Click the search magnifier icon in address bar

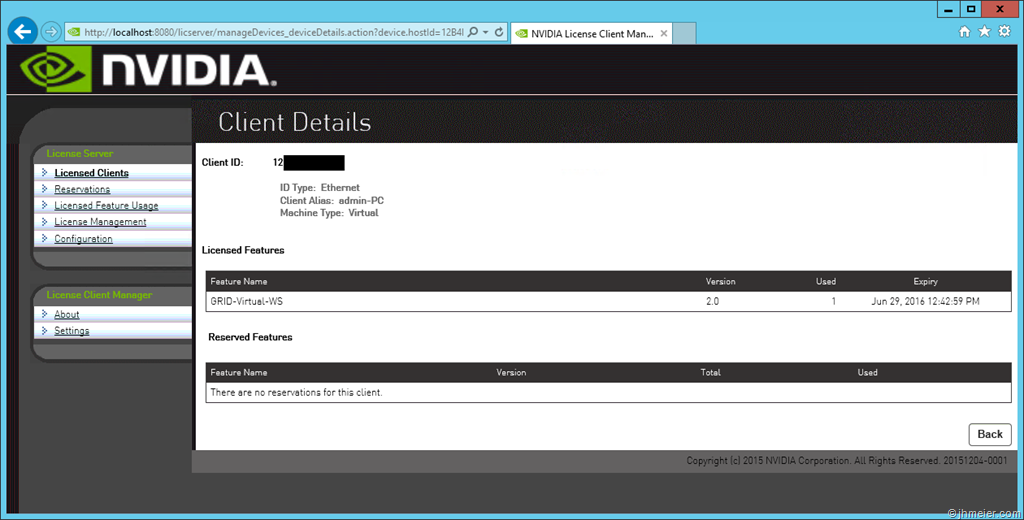pyautogui.click(x=473, y=32)
